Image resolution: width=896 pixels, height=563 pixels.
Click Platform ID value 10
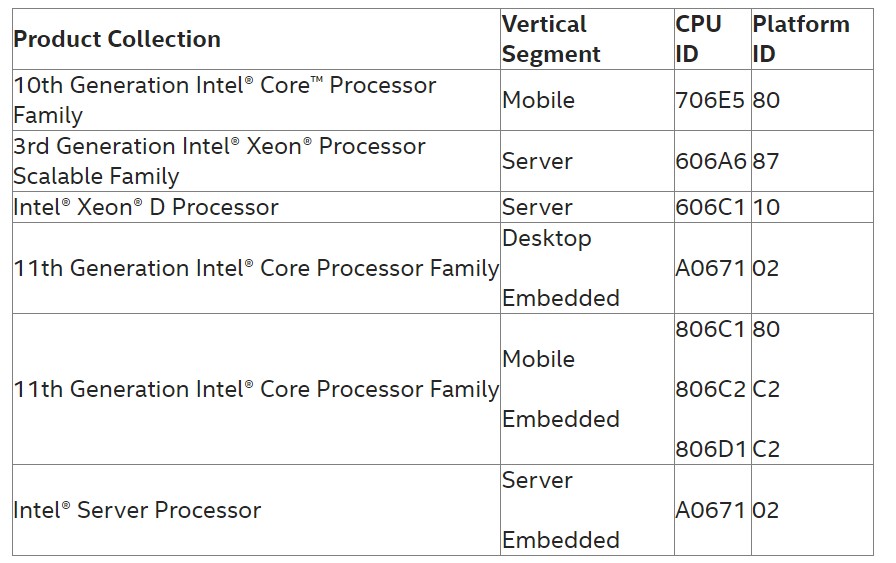click(x=766, y=207)
